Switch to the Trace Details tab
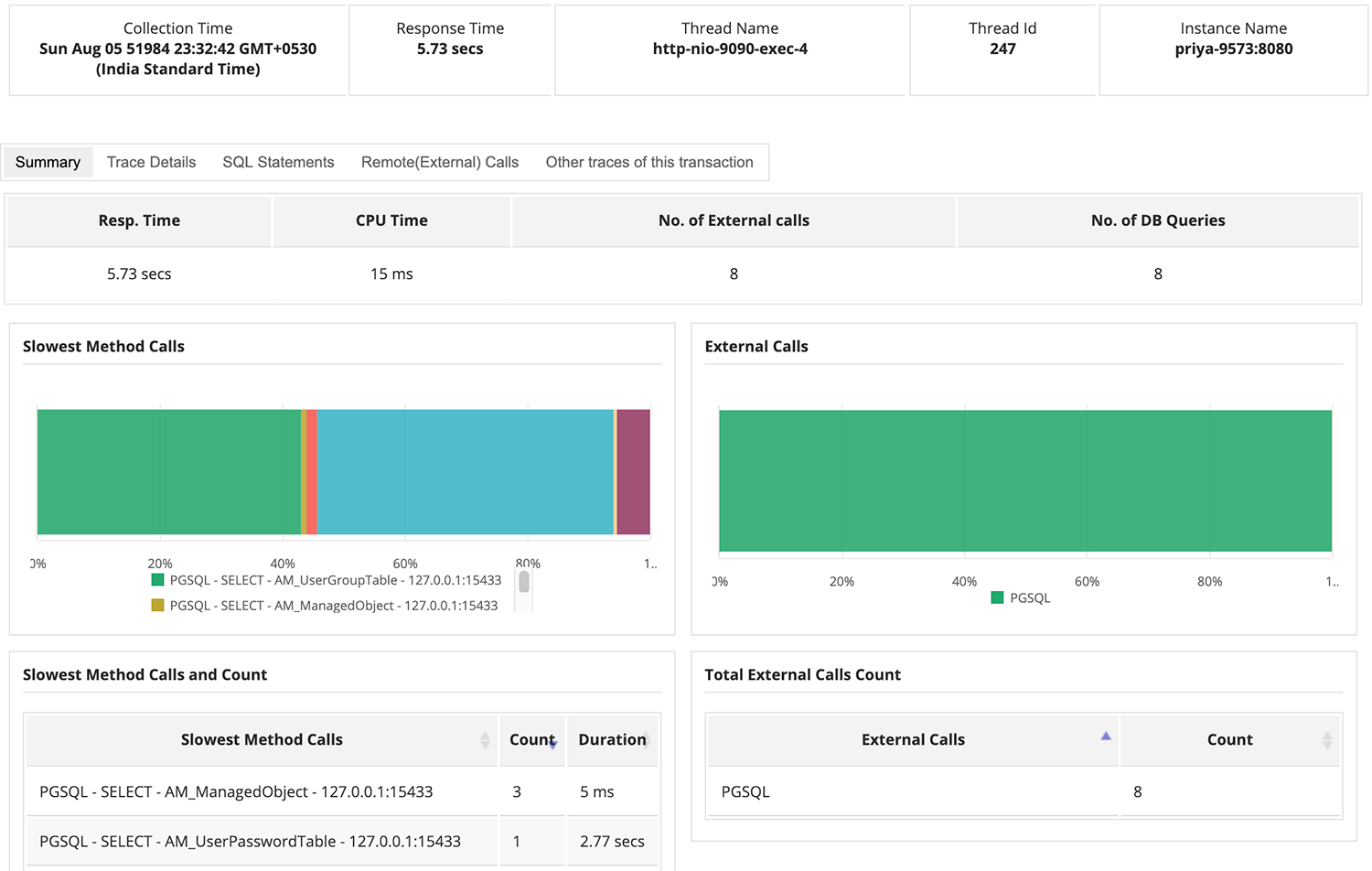The width and height of the screenshot is (1372, 871). click(151, 162)
